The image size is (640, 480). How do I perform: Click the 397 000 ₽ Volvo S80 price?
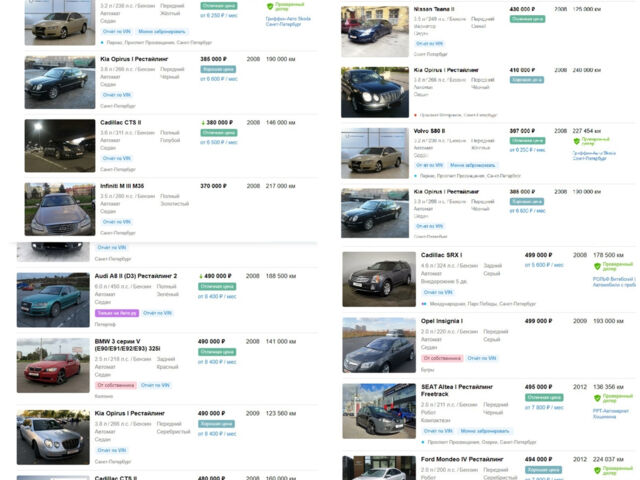(522, 131)
